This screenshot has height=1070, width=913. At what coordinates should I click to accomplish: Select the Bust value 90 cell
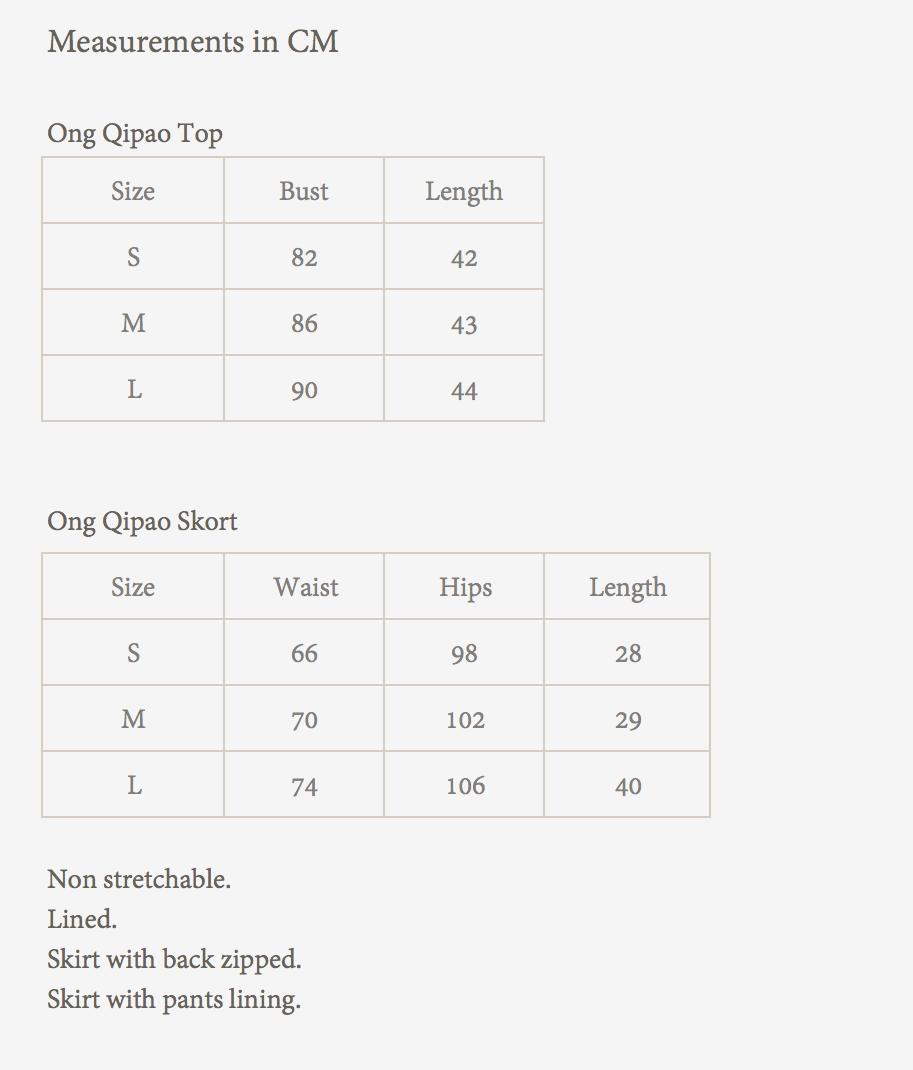(x=304, y=390)
